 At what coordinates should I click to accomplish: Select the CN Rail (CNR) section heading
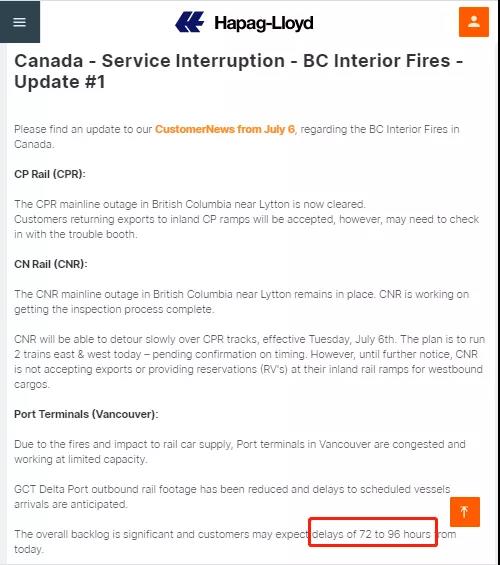click(x=51, y=264)
